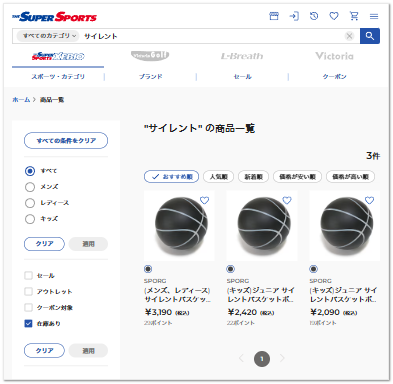The width and height of the screenshot is (393, 384).
Task: Sort by 人気順
Action: point(219,177)
